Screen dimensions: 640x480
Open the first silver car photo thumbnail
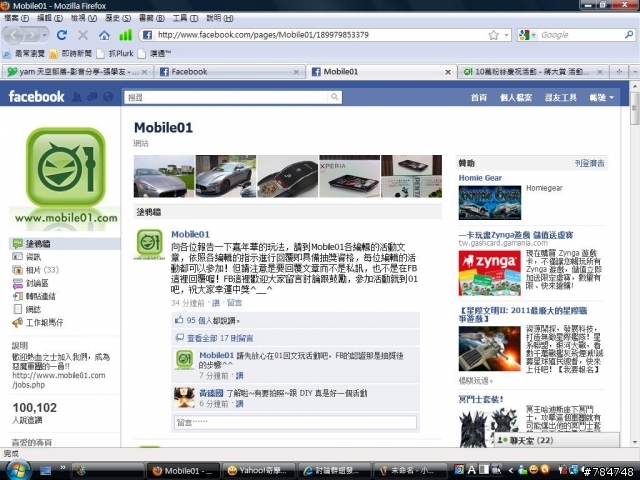164,176
